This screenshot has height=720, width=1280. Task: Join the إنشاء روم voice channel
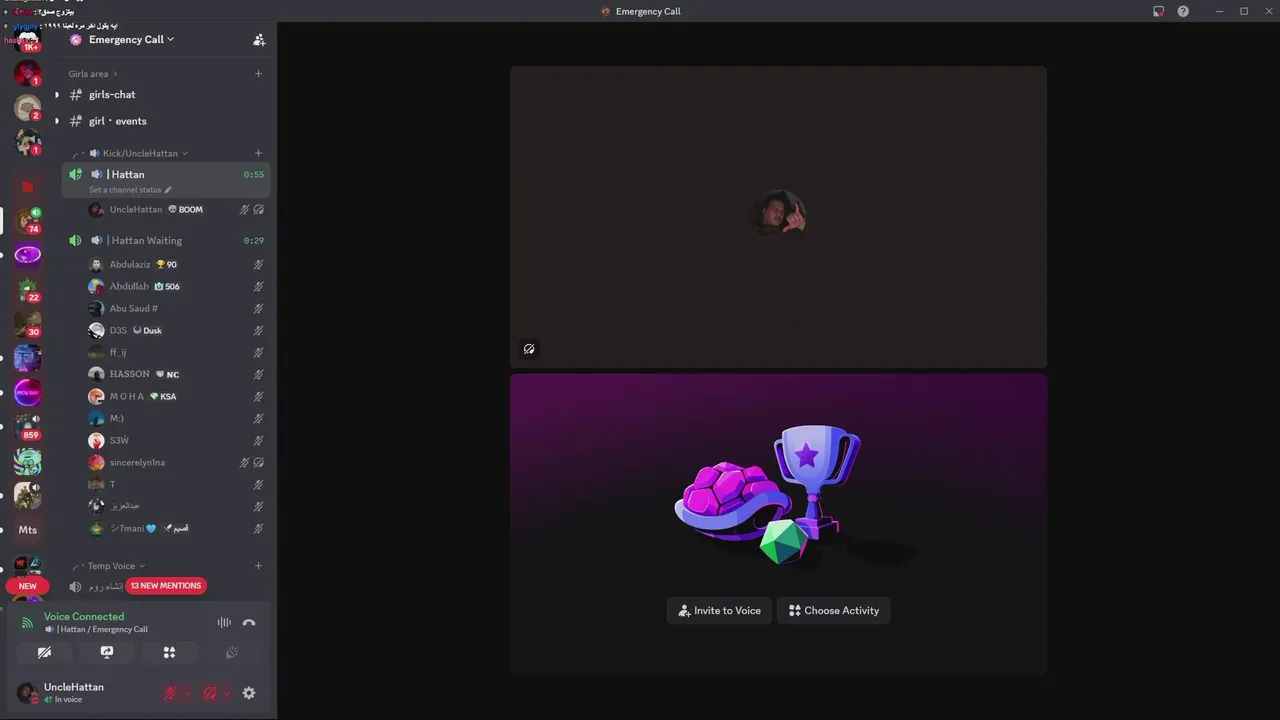tap(106, 586)
